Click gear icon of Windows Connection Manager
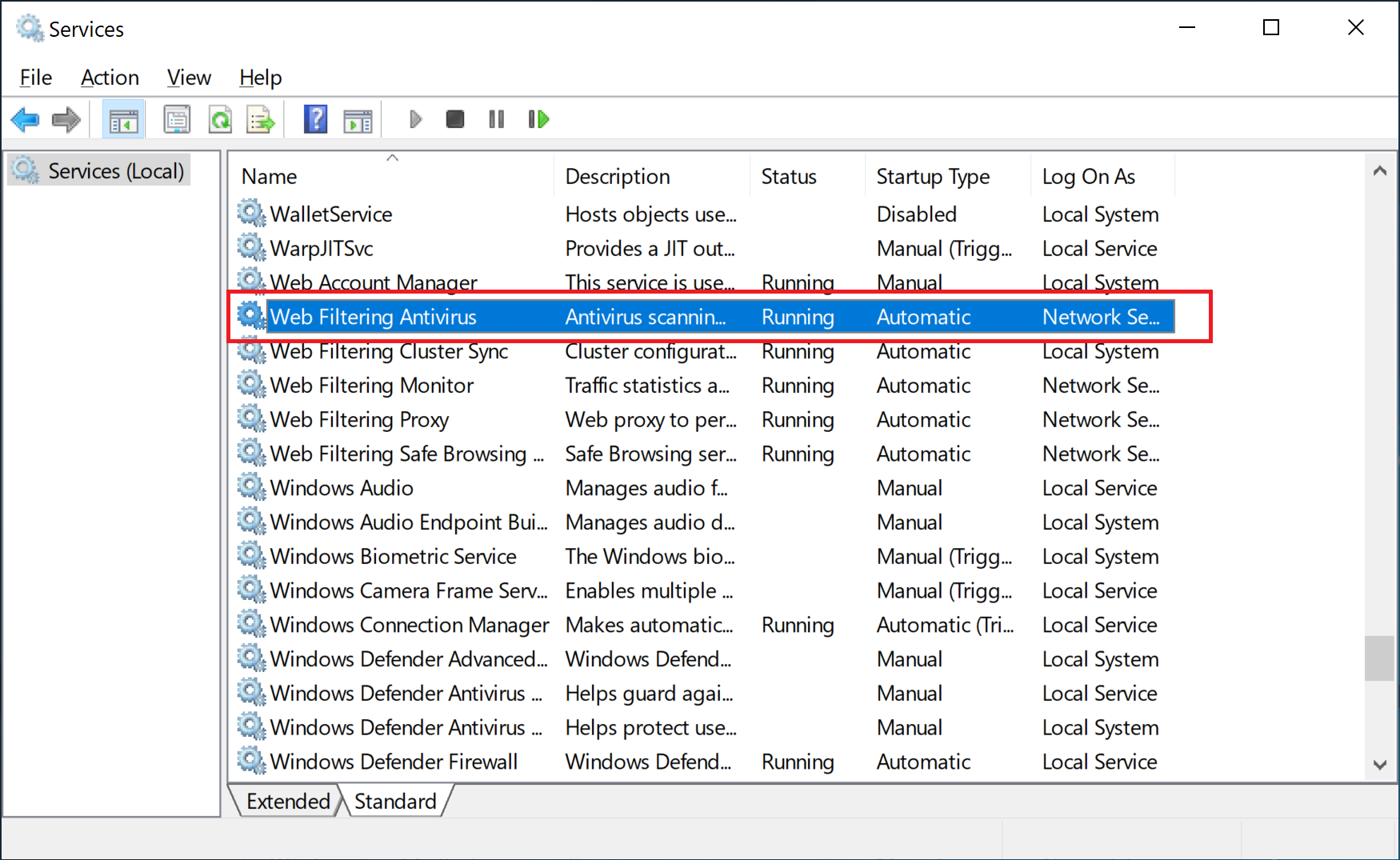This screenshot has height=860, width=1400. coord(251,623)
